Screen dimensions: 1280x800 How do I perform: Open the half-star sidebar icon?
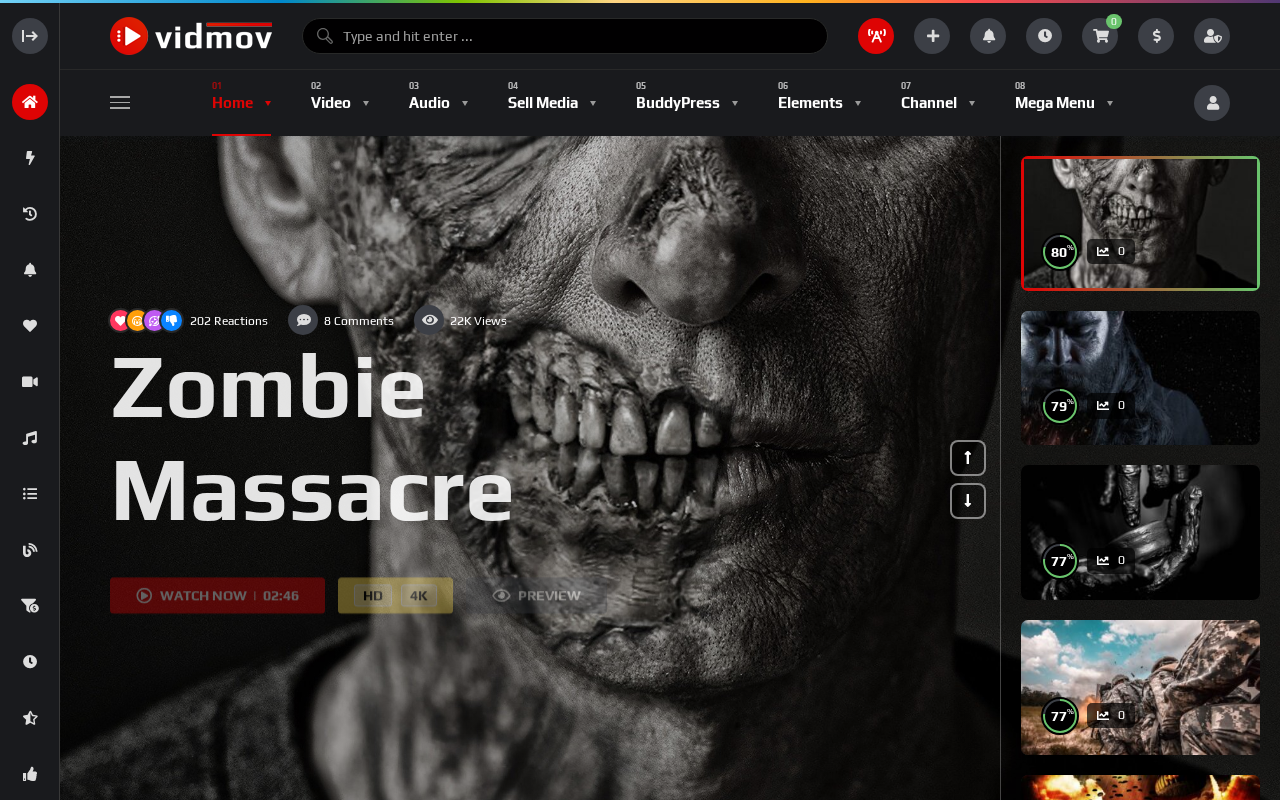pyautogui.click(x=30, y=718)
